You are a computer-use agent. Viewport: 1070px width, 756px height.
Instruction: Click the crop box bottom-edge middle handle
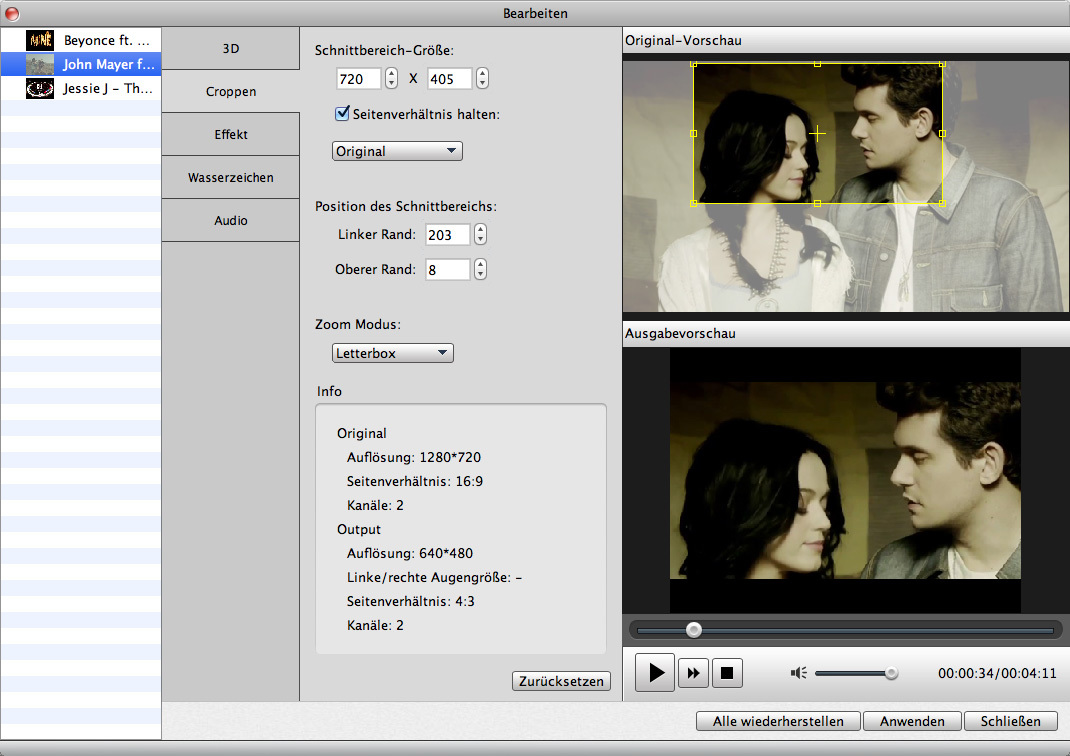[818, 203]
